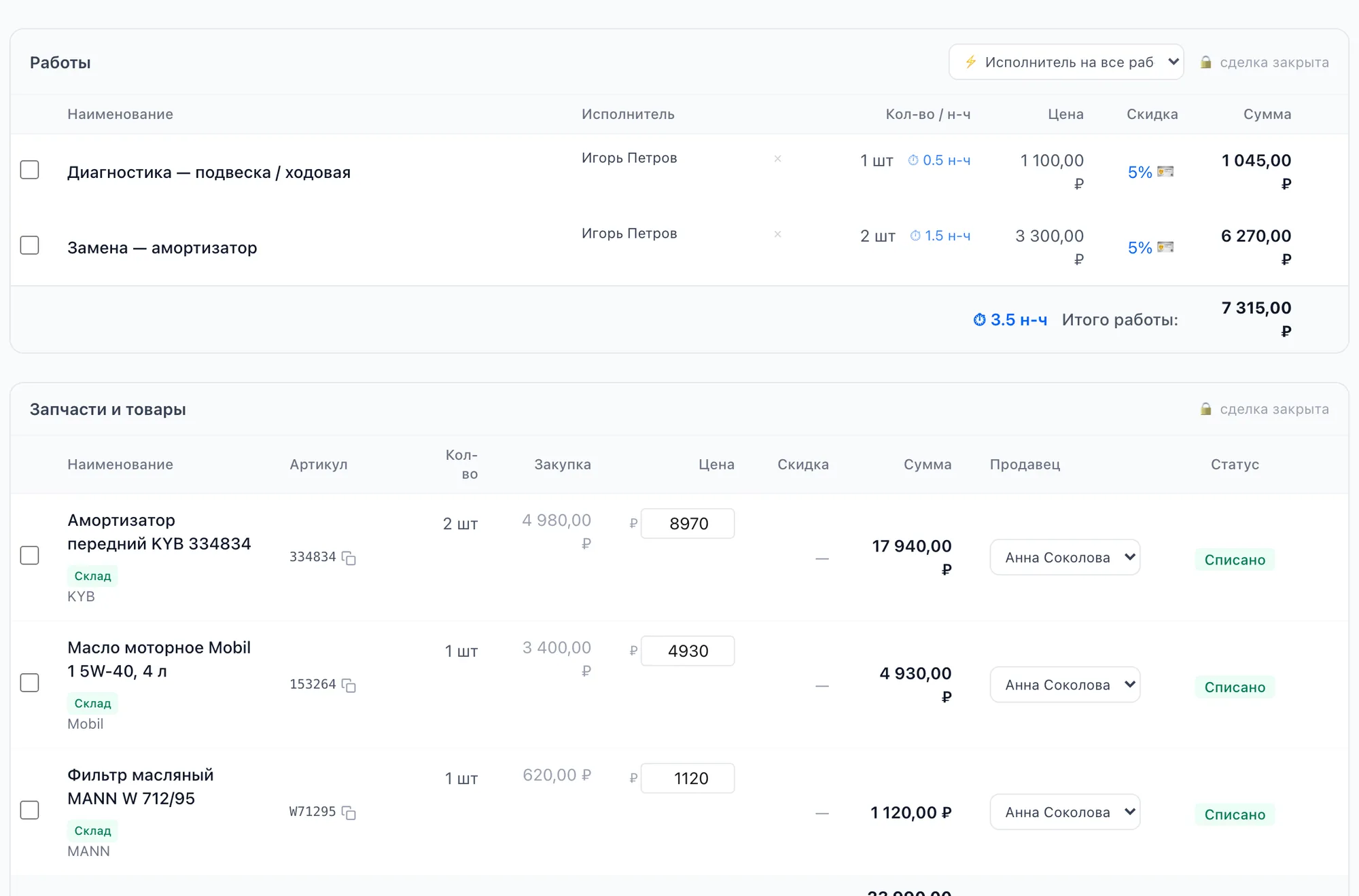Open seller dropdown for Амортизатор KYB
The height and width of the screenshot is (896, 1359).
(1065, 557)
